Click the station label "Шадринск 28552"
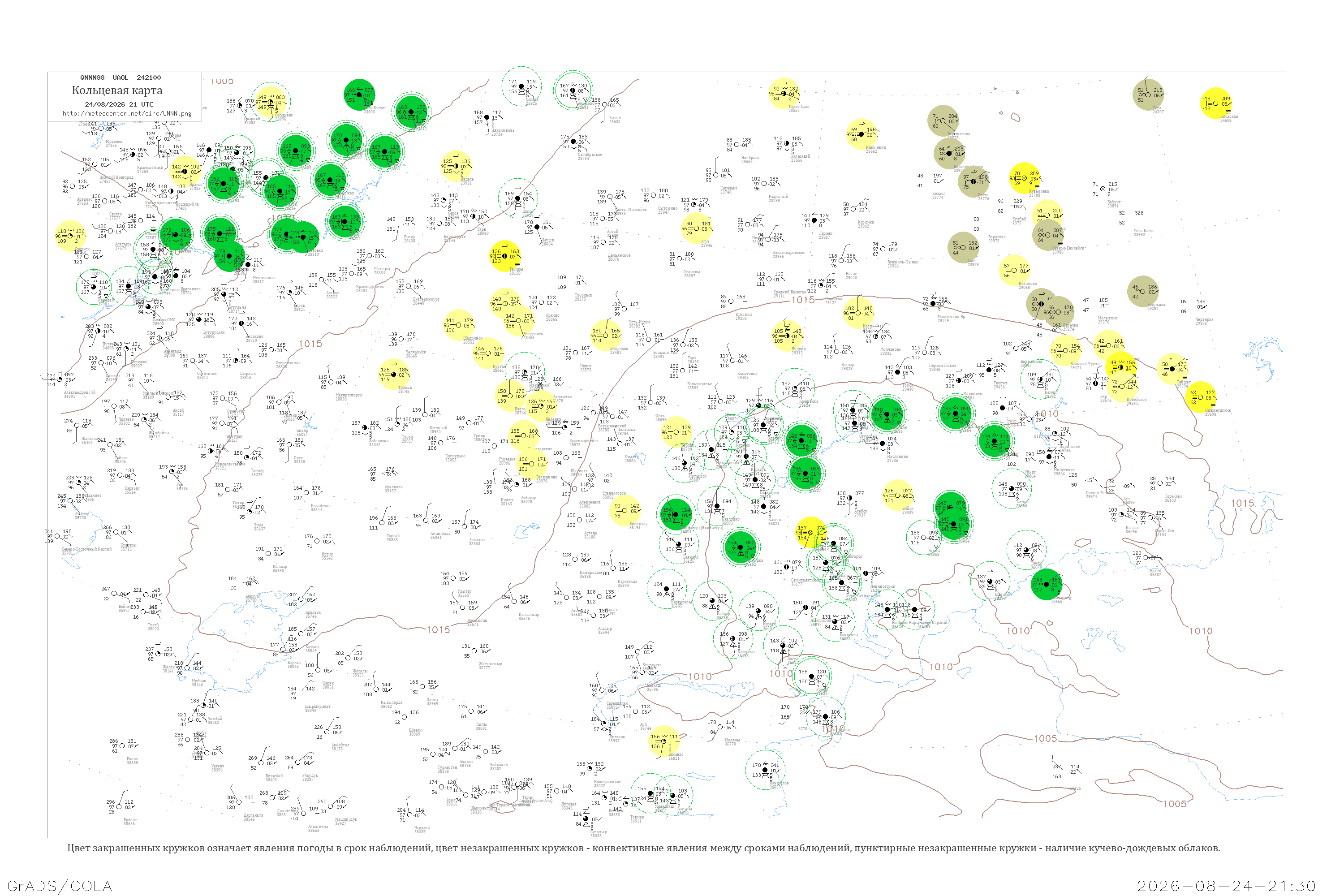This screenshot has height=896, width=1344. 473,340
